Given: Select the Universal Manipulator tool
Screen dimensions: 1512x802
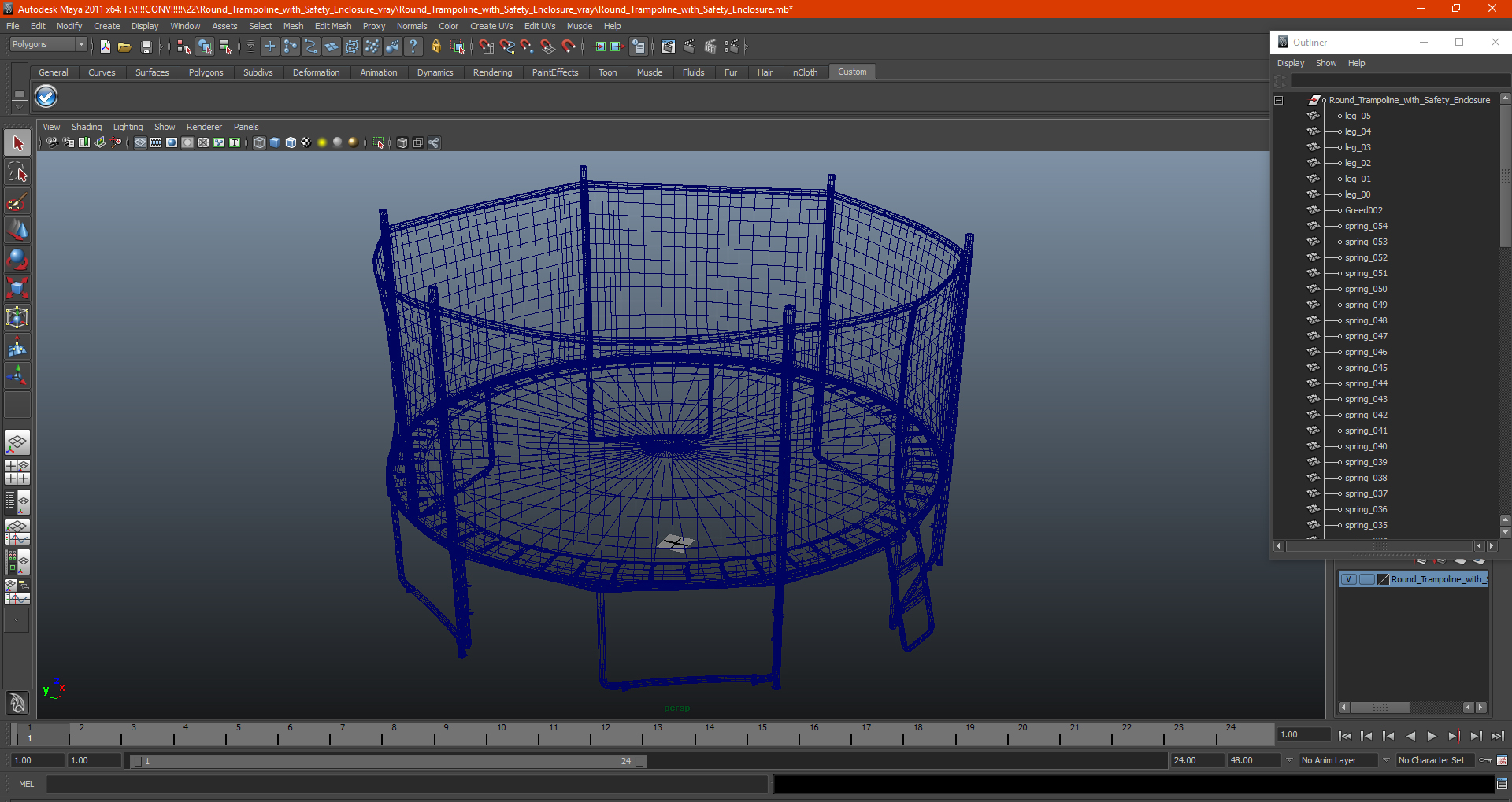Looking at the screenshot, I should 17,317.
